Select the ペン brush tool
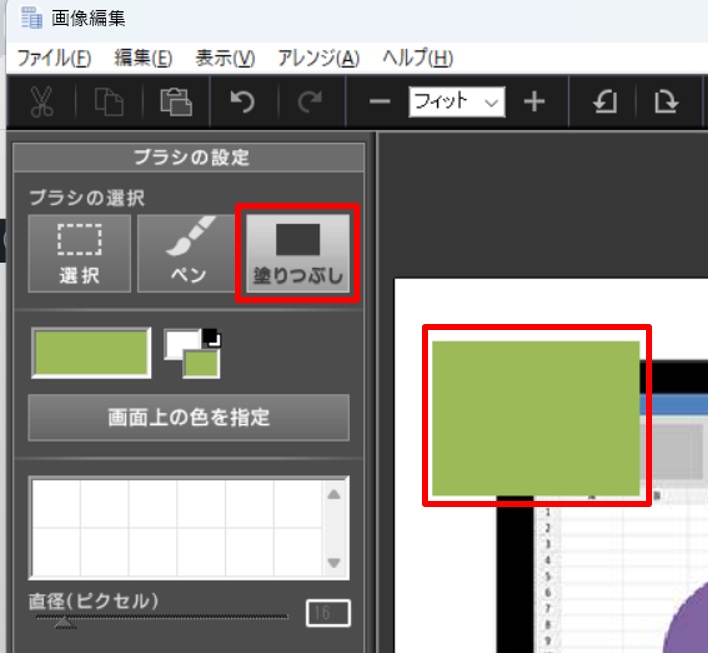The height and width of the screenshot is (653, 708). click(x=187, y=253)
